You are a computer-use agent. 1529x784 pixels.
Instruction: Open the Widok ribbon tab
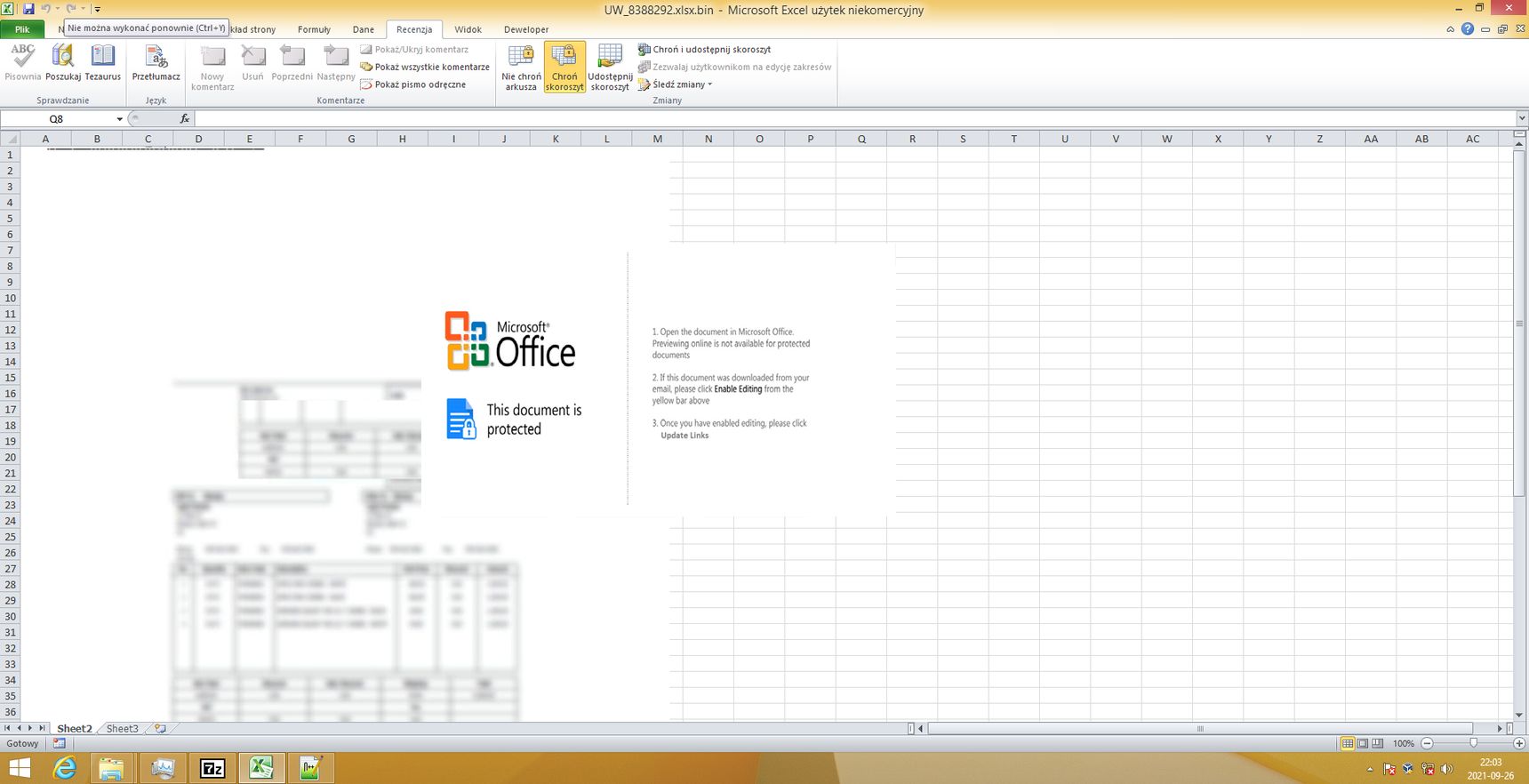coord(468,29)
